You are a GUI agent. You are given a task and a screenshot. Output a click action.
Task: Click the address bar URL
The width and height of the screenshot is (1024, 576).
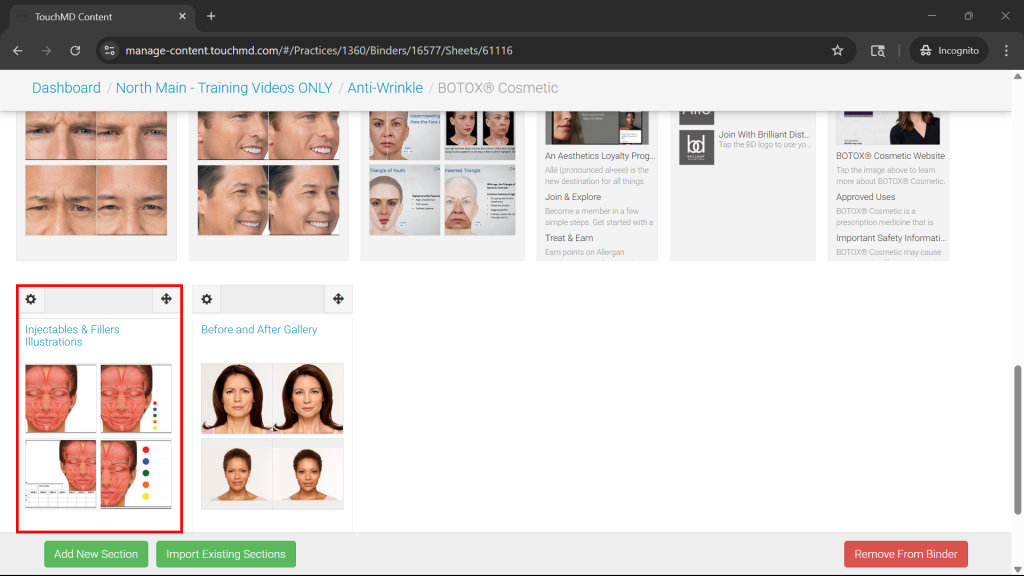pyautogui.click(x=319, y=50)
